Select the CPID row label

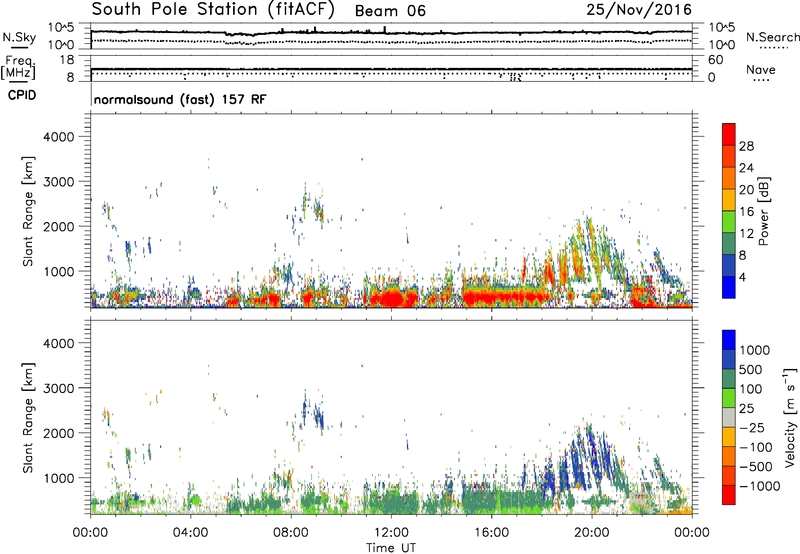click(x=22, y=95)
